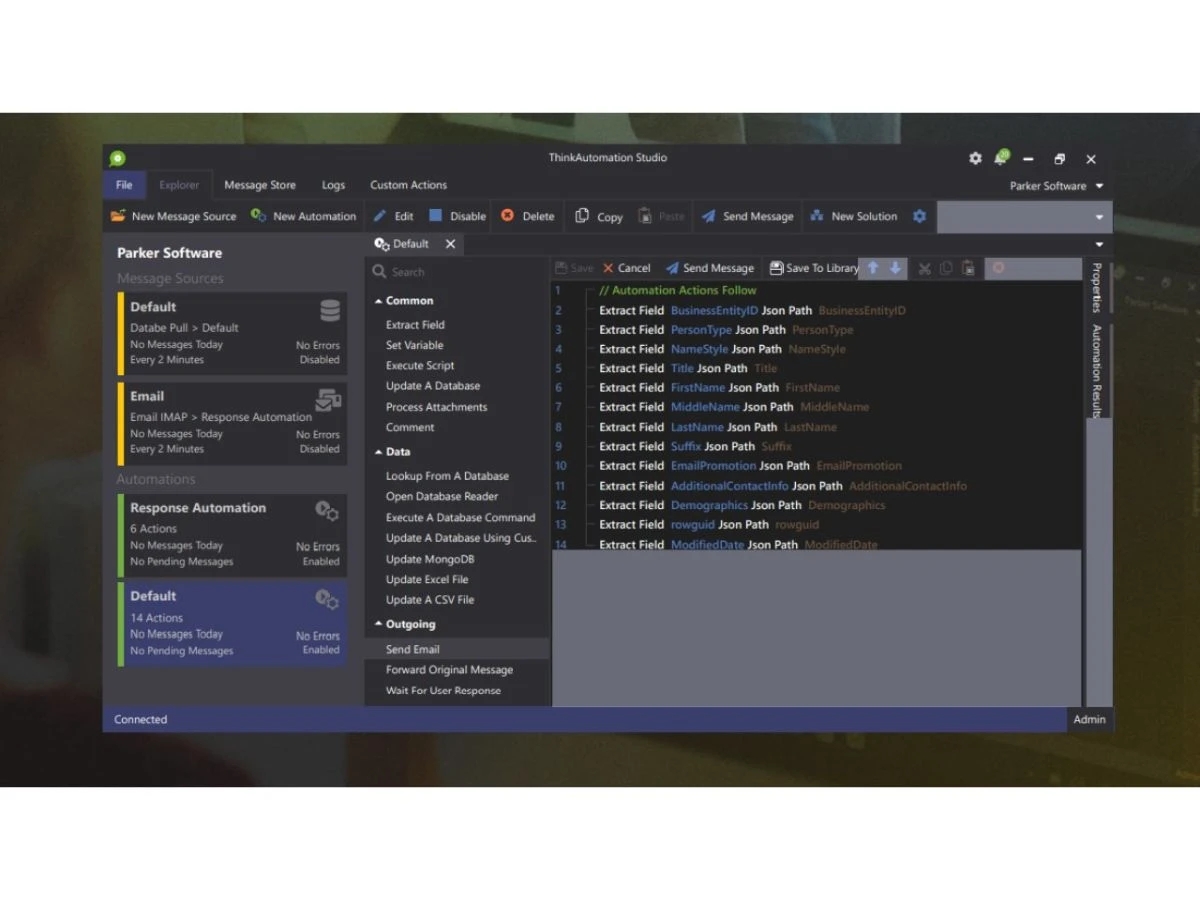Image resolution: width=1200 pixels, height=900 pixels.
Task: Select Lookup From A Database action
Action: (447, 476)
